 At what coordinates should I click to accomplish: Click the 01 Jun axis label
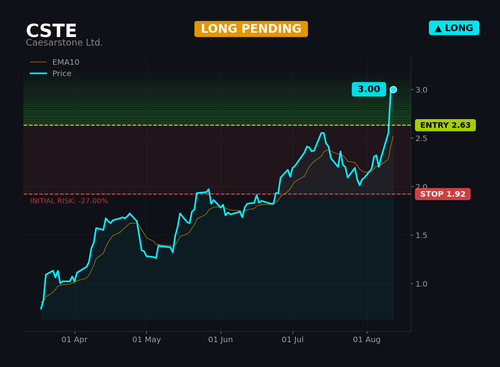tap(220, 340)
